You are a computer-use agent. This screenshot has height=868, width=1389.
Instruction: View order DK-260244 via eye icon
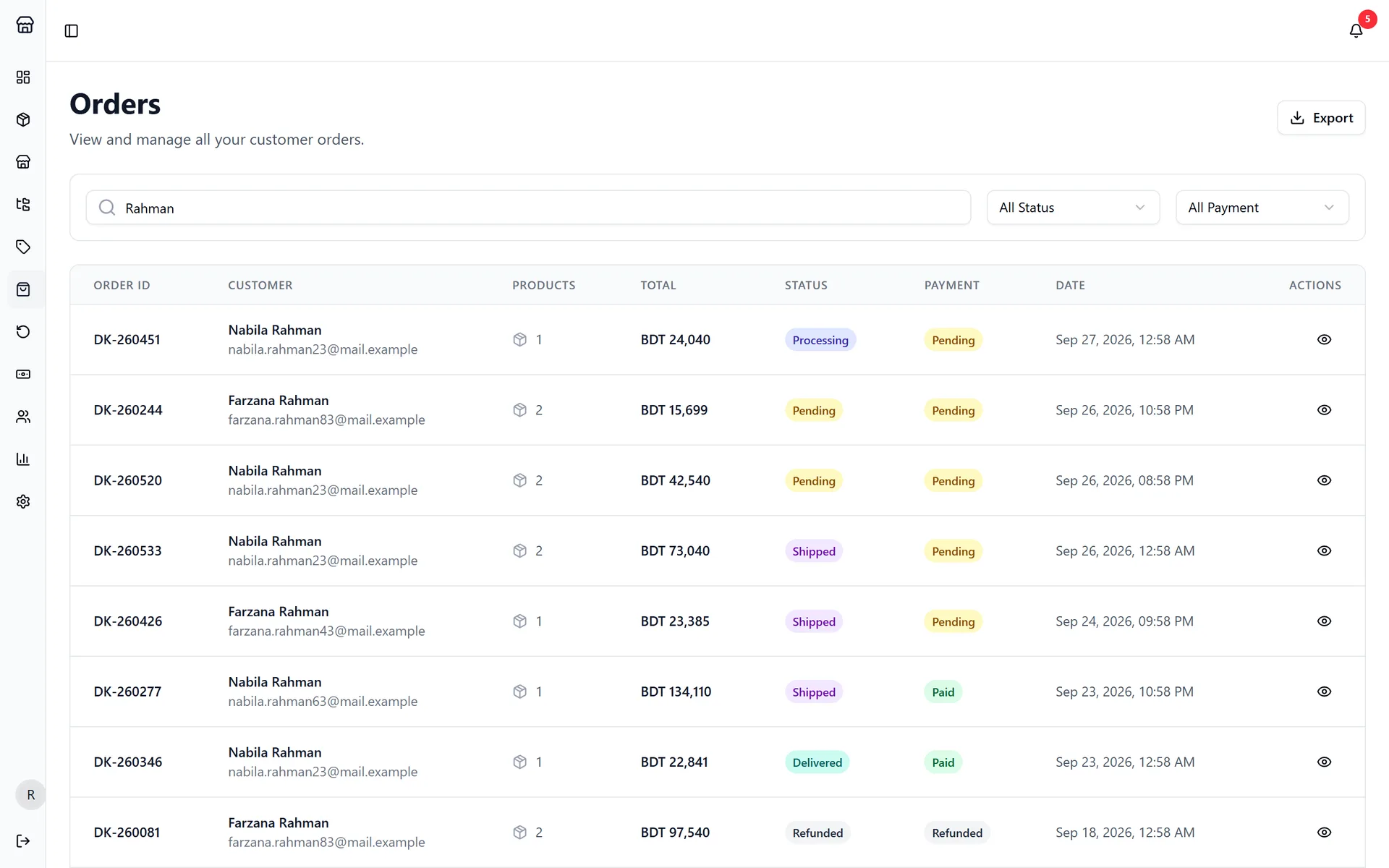pos(1324,410)
